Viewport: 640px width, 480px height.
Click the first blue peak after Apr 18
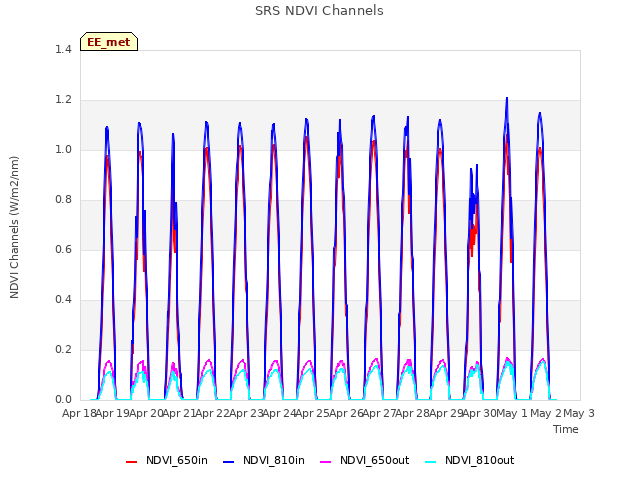107,127
